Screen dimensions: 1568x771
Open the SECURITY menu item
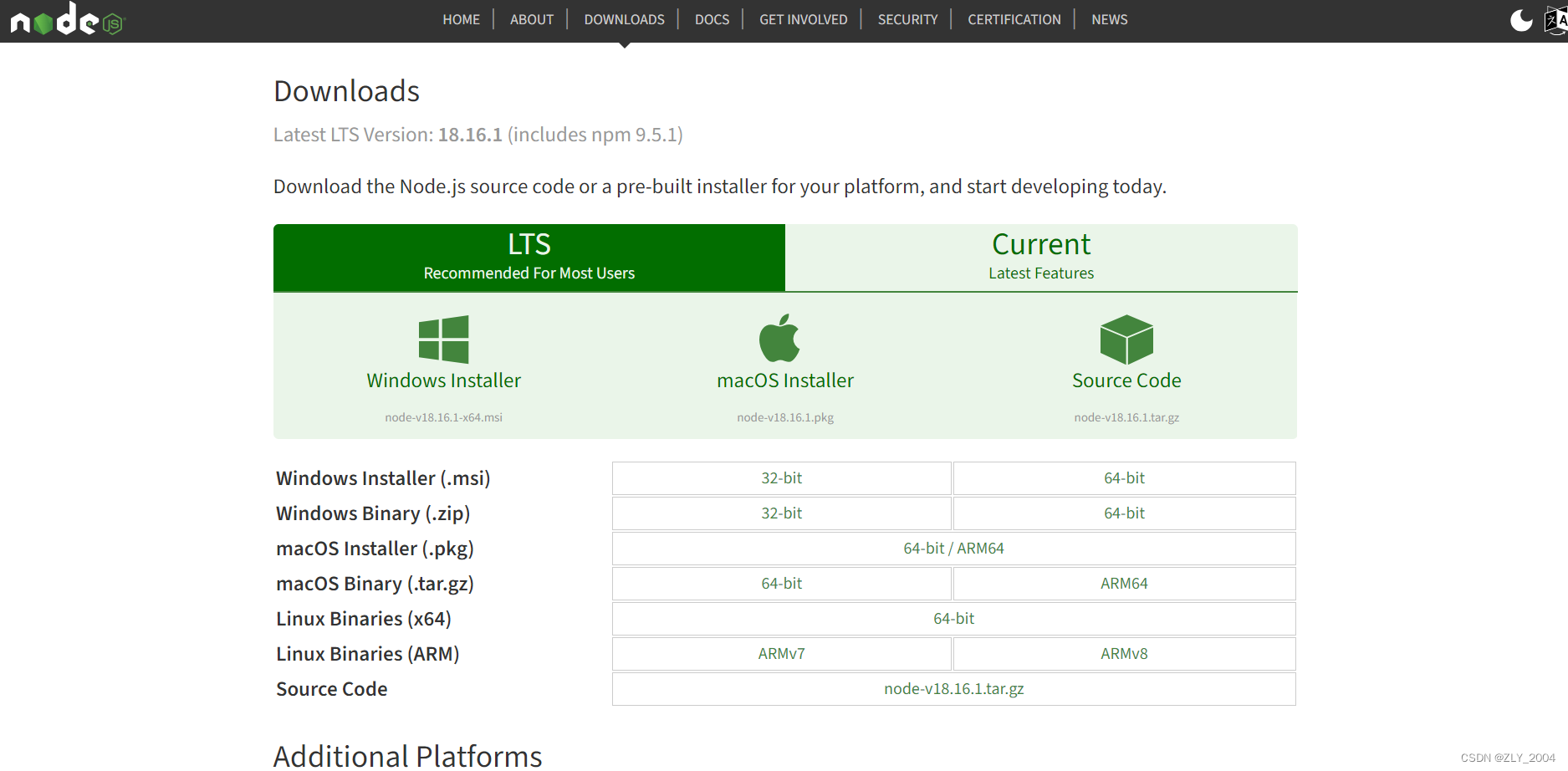click(908, 19)
